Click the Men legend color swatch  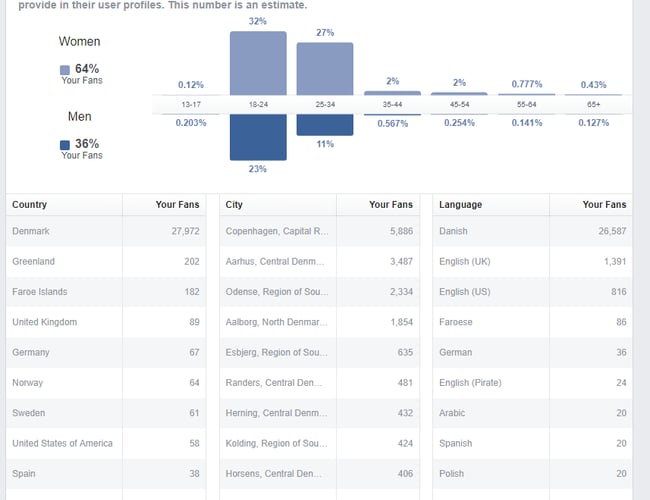[65, 145]
